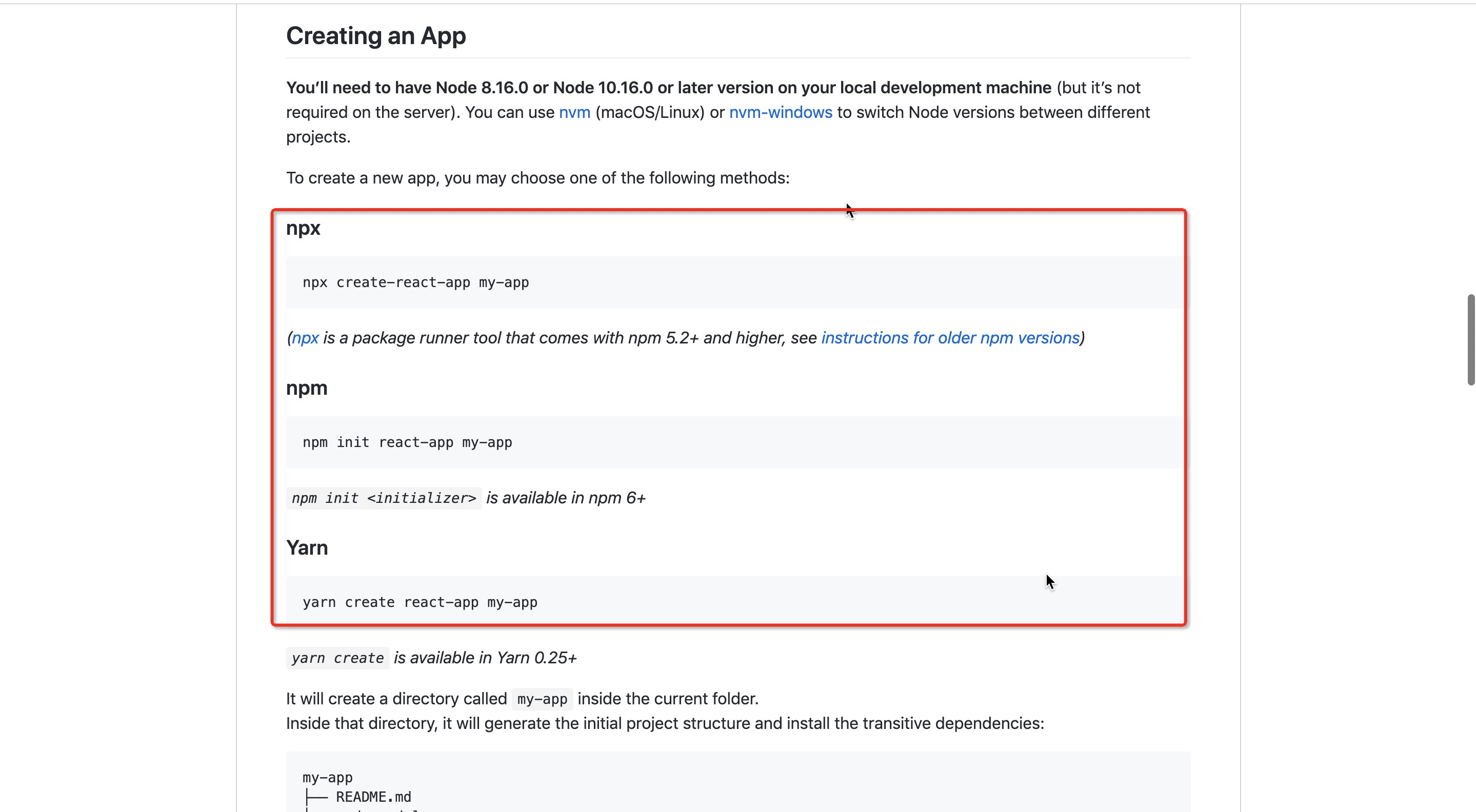The height and width of the screenshot is (812, 1476).
Task: Click the npx section heading
Action: pyautogui.click(x=303, y=228)
